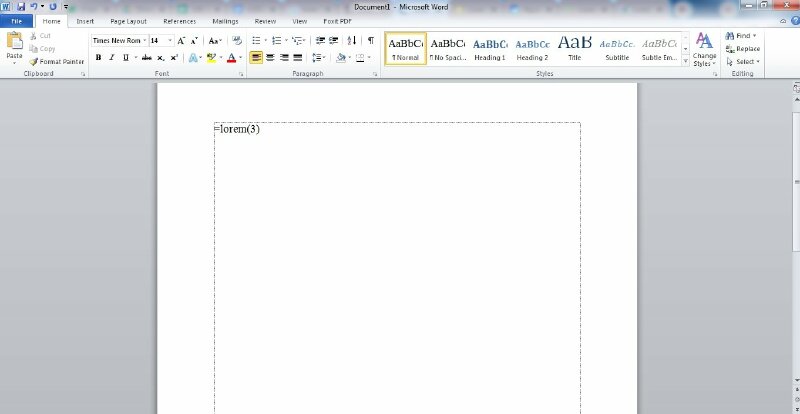Apply the Heading 1 style
Image resolution: width=800 pixels, height=414 pixels.
490,48
